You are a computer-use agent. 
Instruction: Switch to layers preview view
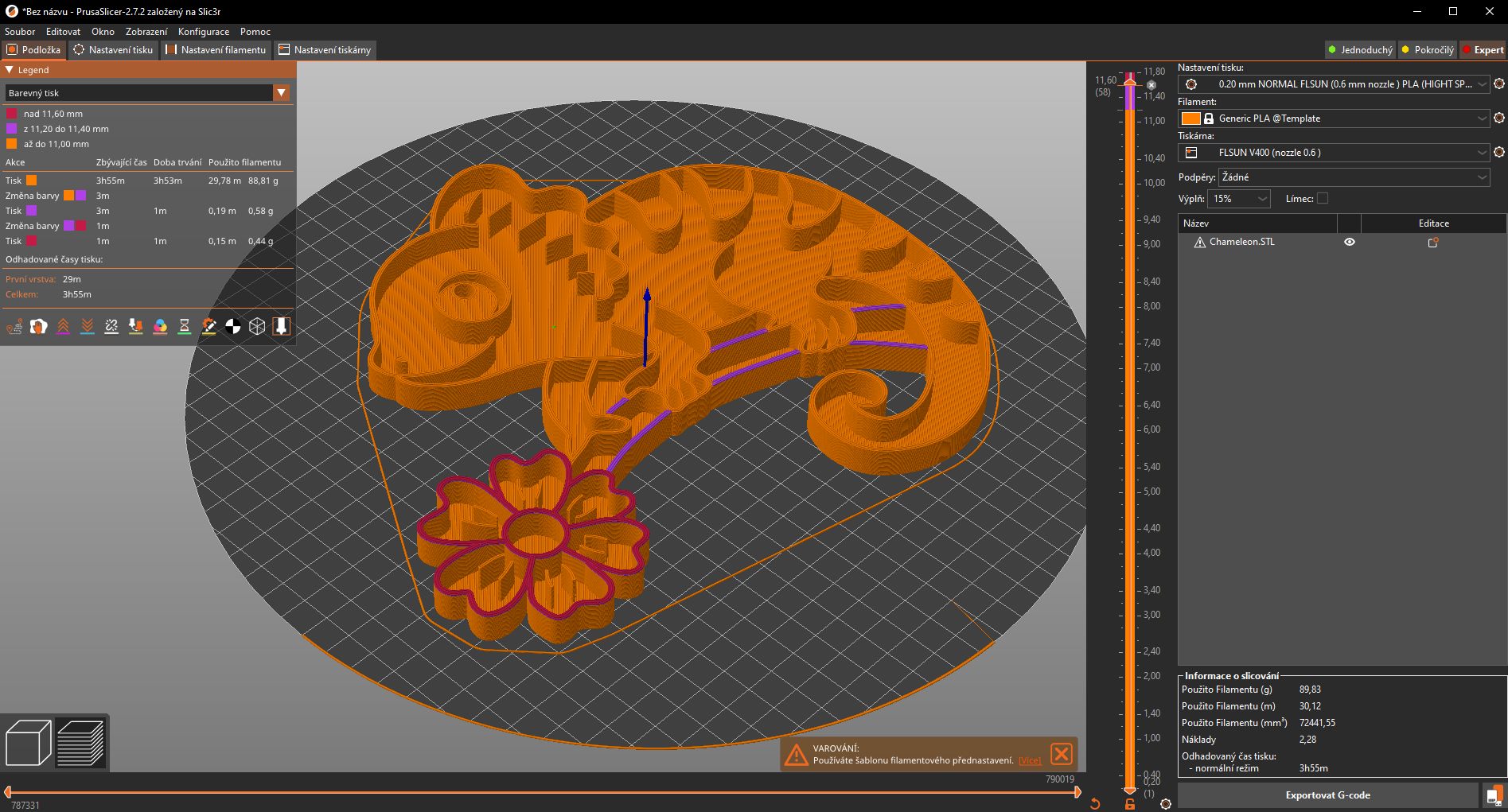coord(80,743)
